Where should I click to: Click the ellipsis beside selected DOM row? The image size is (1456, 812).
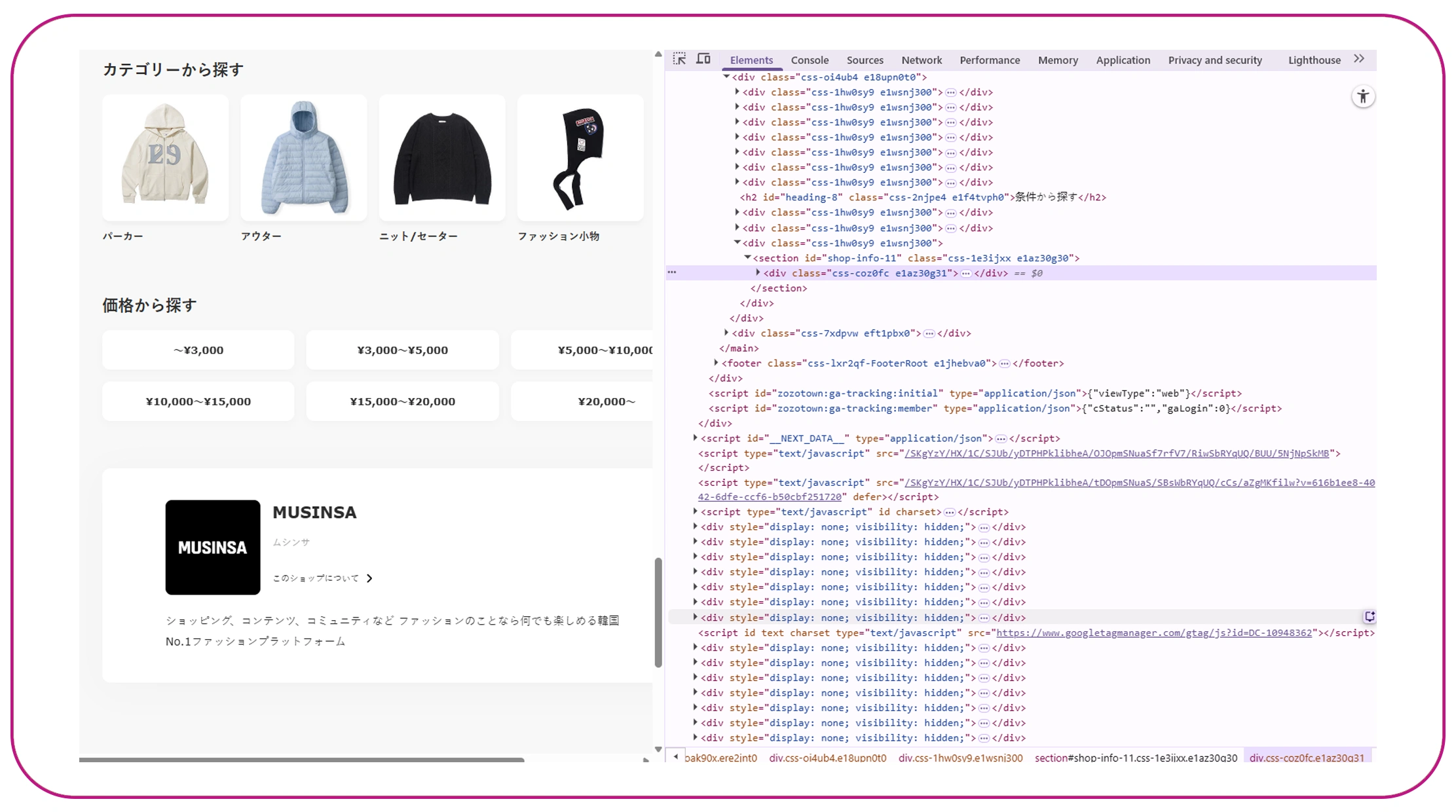(x=672, y=272)
